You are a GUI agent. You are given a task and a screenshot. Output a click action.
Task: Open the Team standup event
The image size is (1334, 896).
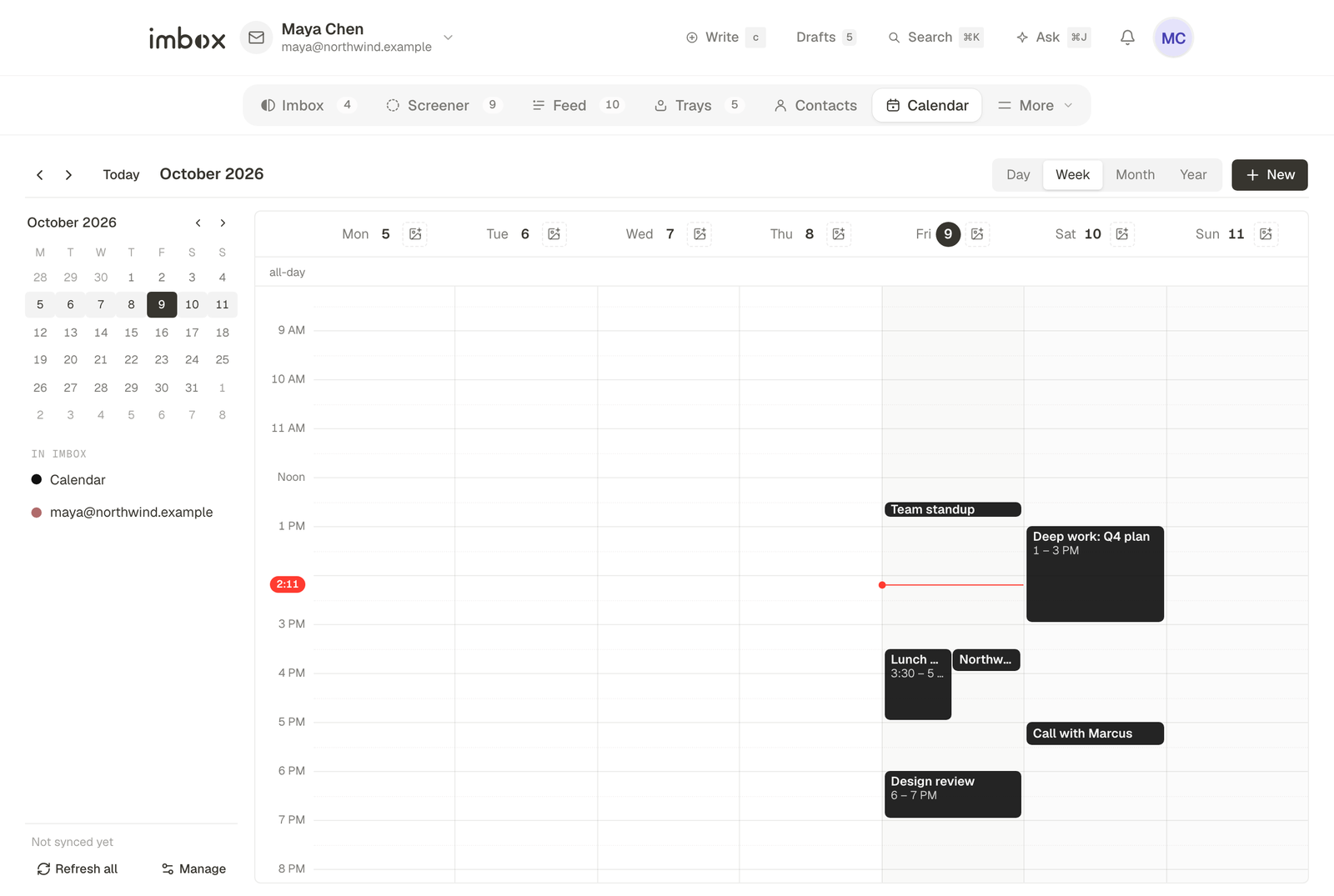coord(952,509)
